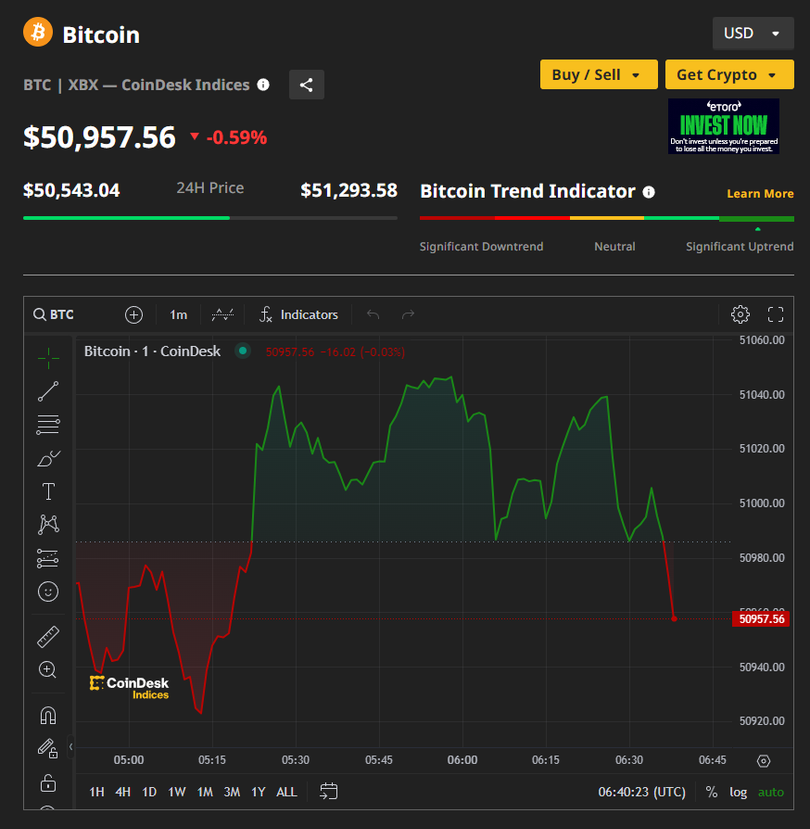The image size is (810, 829).
Task: Enter fullscreen chart mode
Action: click(x=775, y=314)
